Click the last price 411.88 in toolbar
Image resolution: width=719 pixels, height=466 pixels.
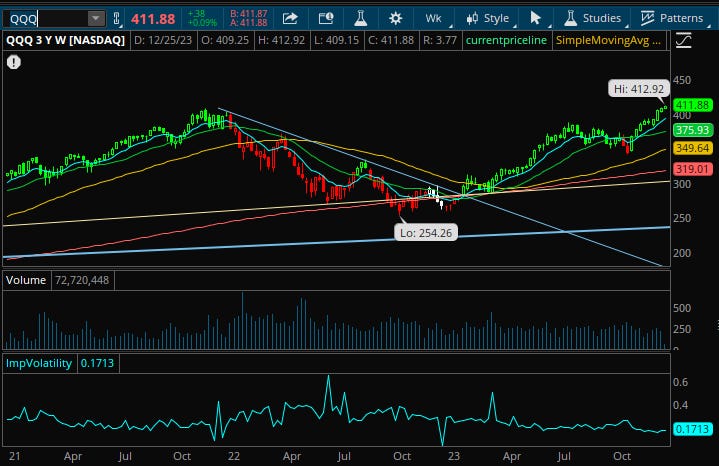click(x=153, y=19)
